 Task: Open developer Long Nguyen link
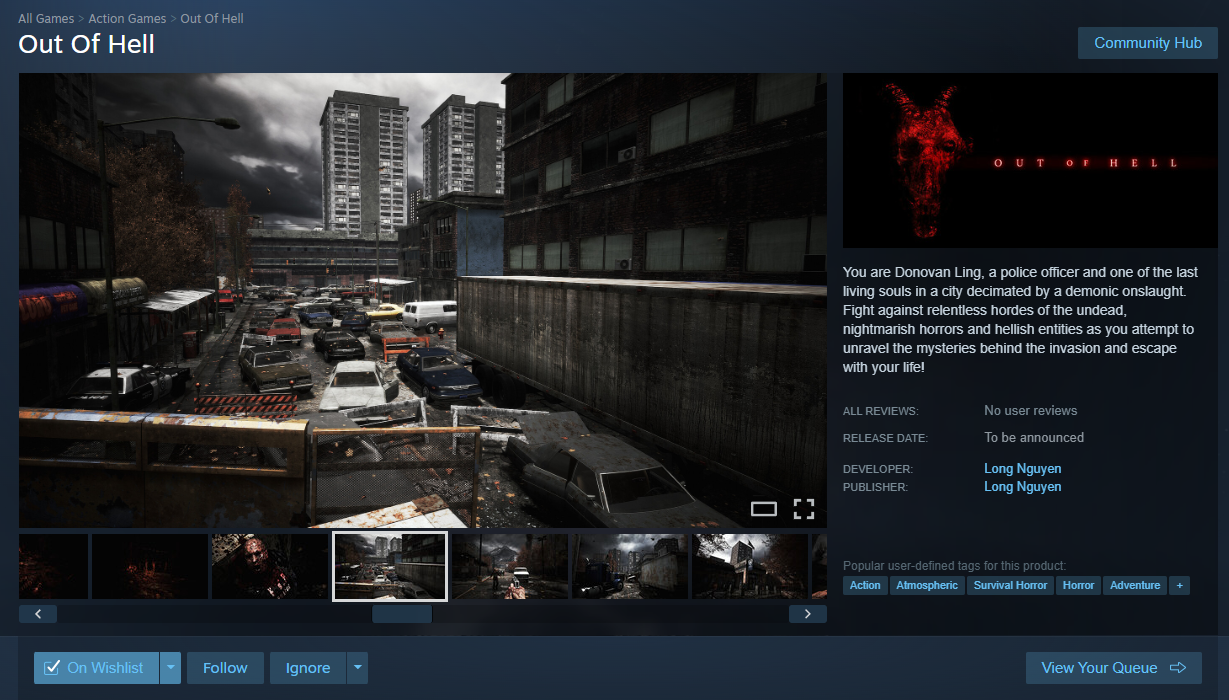1023,469
